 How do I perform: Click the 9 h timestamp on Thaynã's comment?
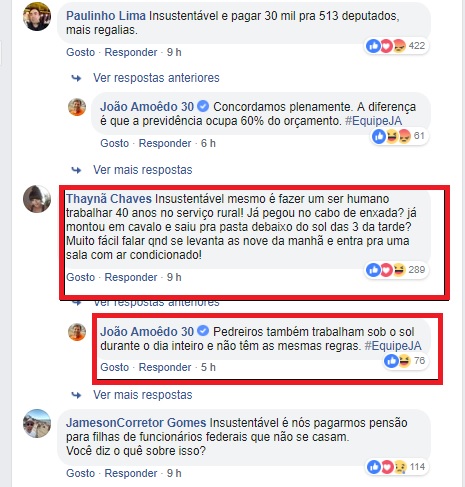pos(174,277)
